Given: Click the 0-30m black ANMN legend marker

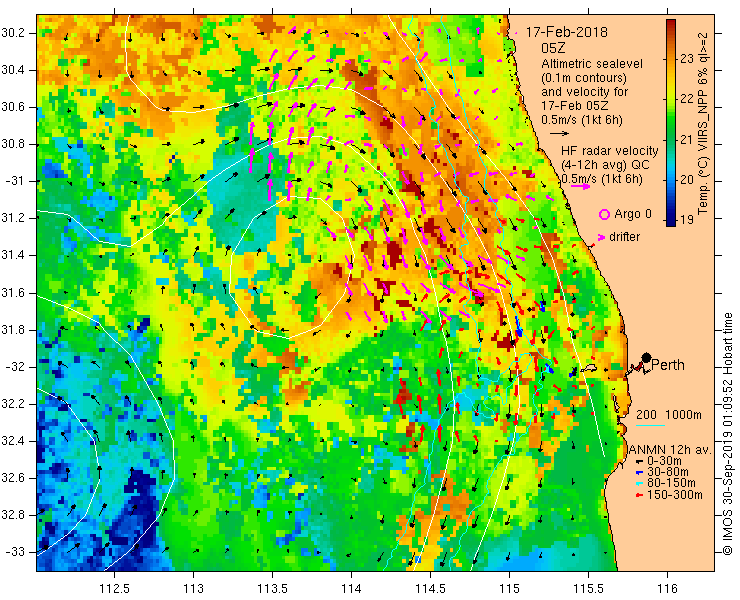Looking at the screenshot, I should coord(639,461).
